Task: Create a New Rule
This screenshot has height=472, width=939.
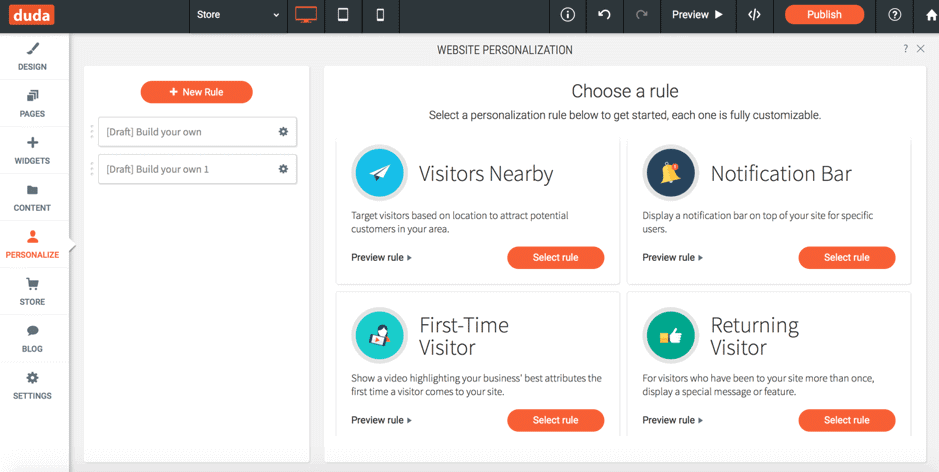Action: pyautogui.click(x=196, y=92)
